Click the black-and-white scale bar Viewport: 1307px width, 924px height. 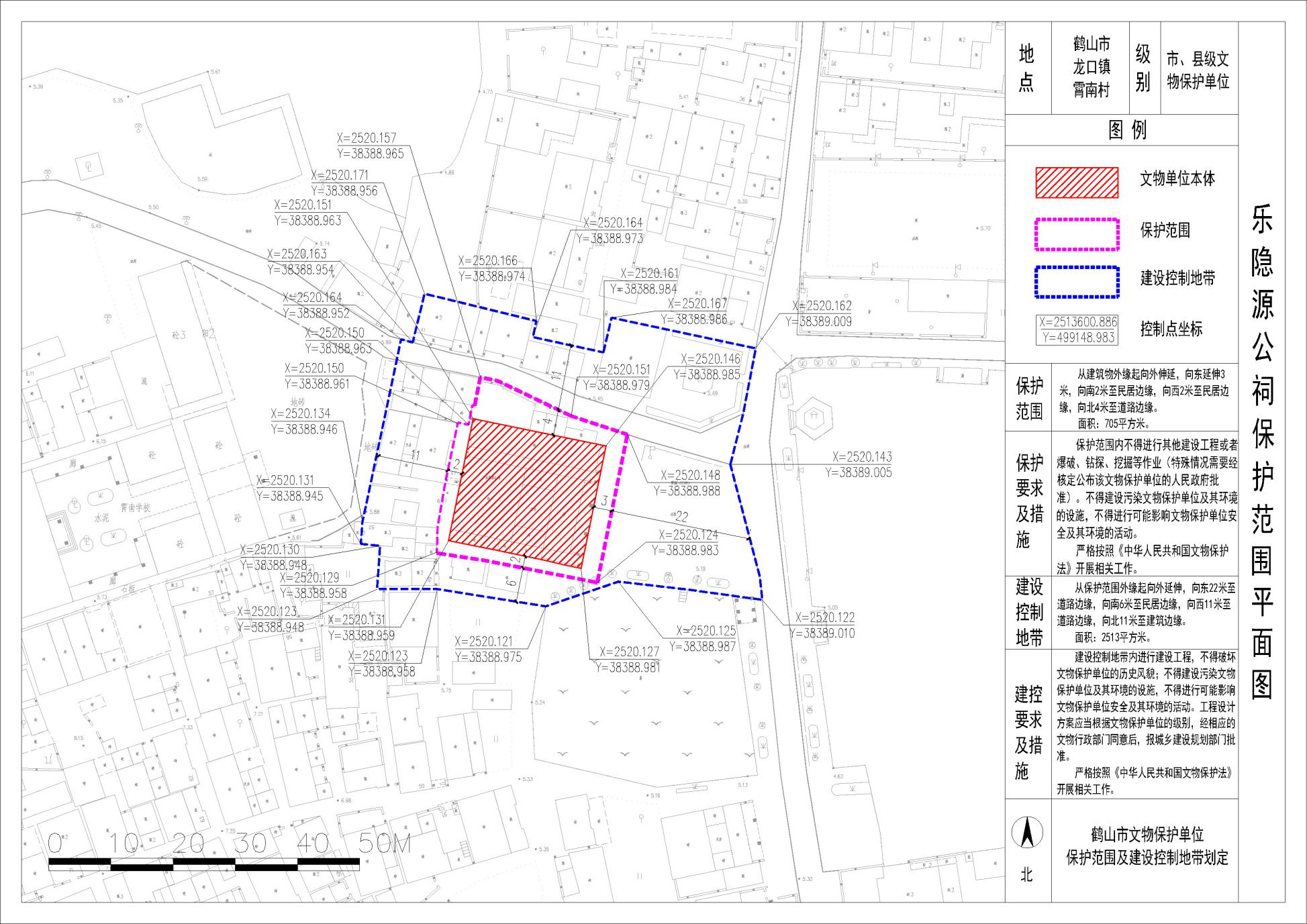click(203, 864)
